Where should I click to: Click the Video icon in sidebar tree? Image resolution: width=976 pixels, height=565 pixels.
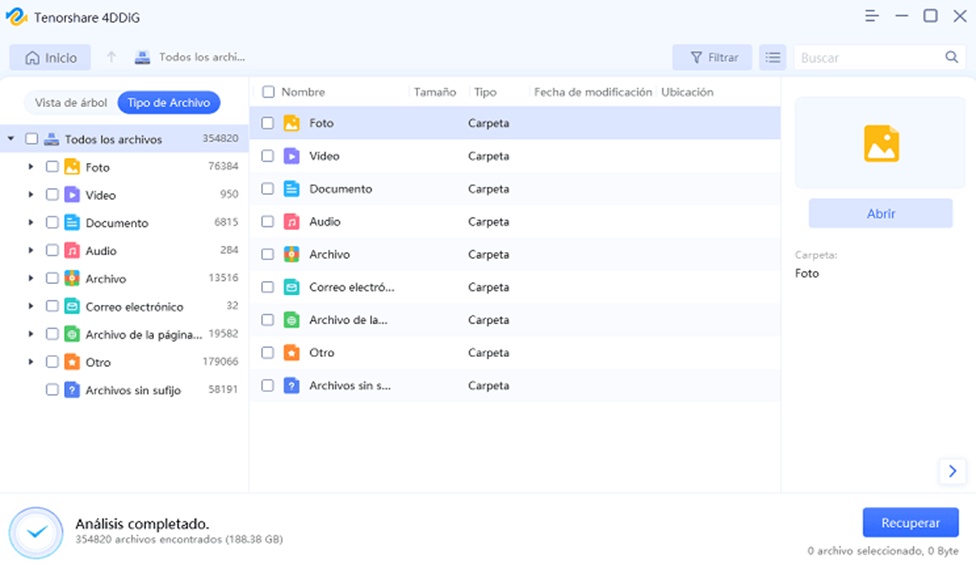(x=72, y=195)
